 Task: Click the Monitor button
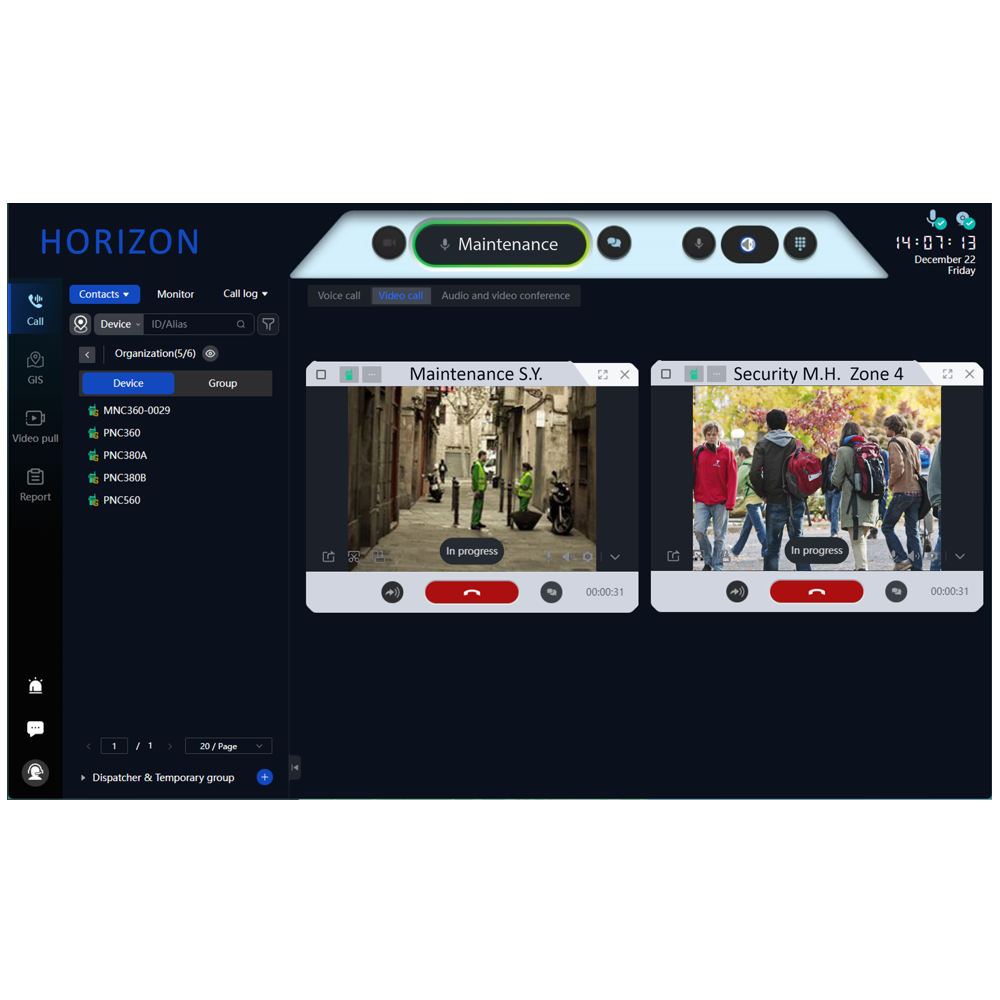click(175, 294)
